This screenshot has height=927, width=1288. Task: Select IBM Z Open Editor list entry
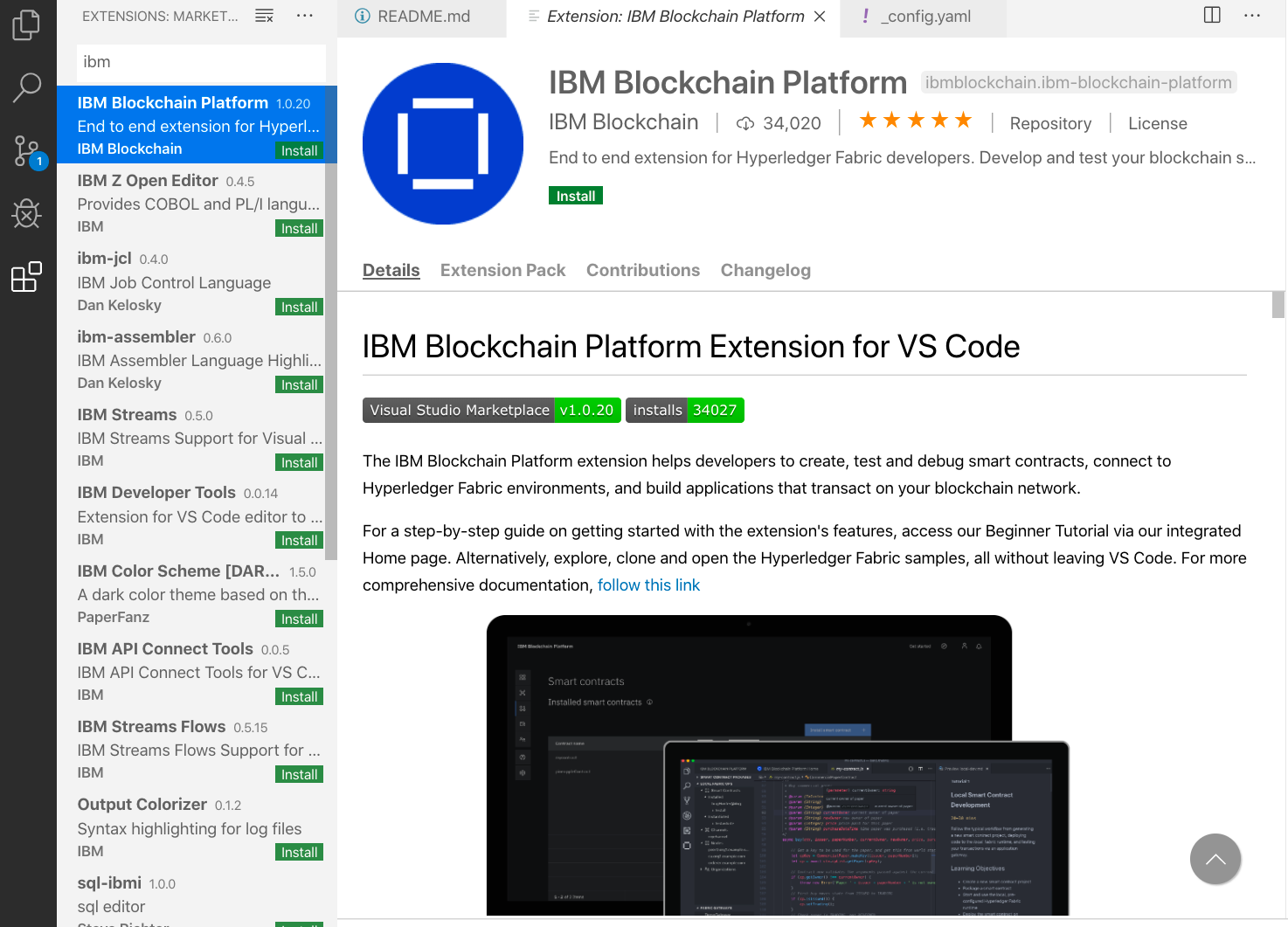click(x=191, y=203)
